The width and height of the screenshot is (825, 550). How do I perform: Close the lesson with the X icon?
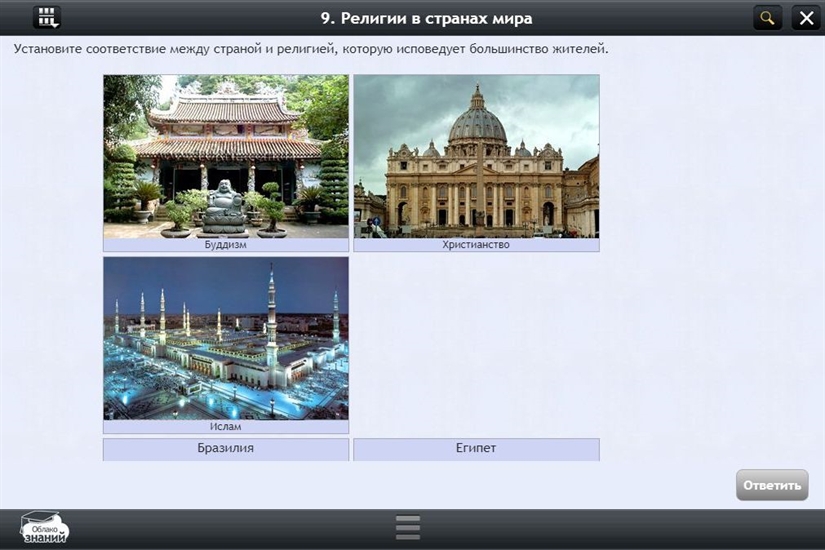(805, 17)
